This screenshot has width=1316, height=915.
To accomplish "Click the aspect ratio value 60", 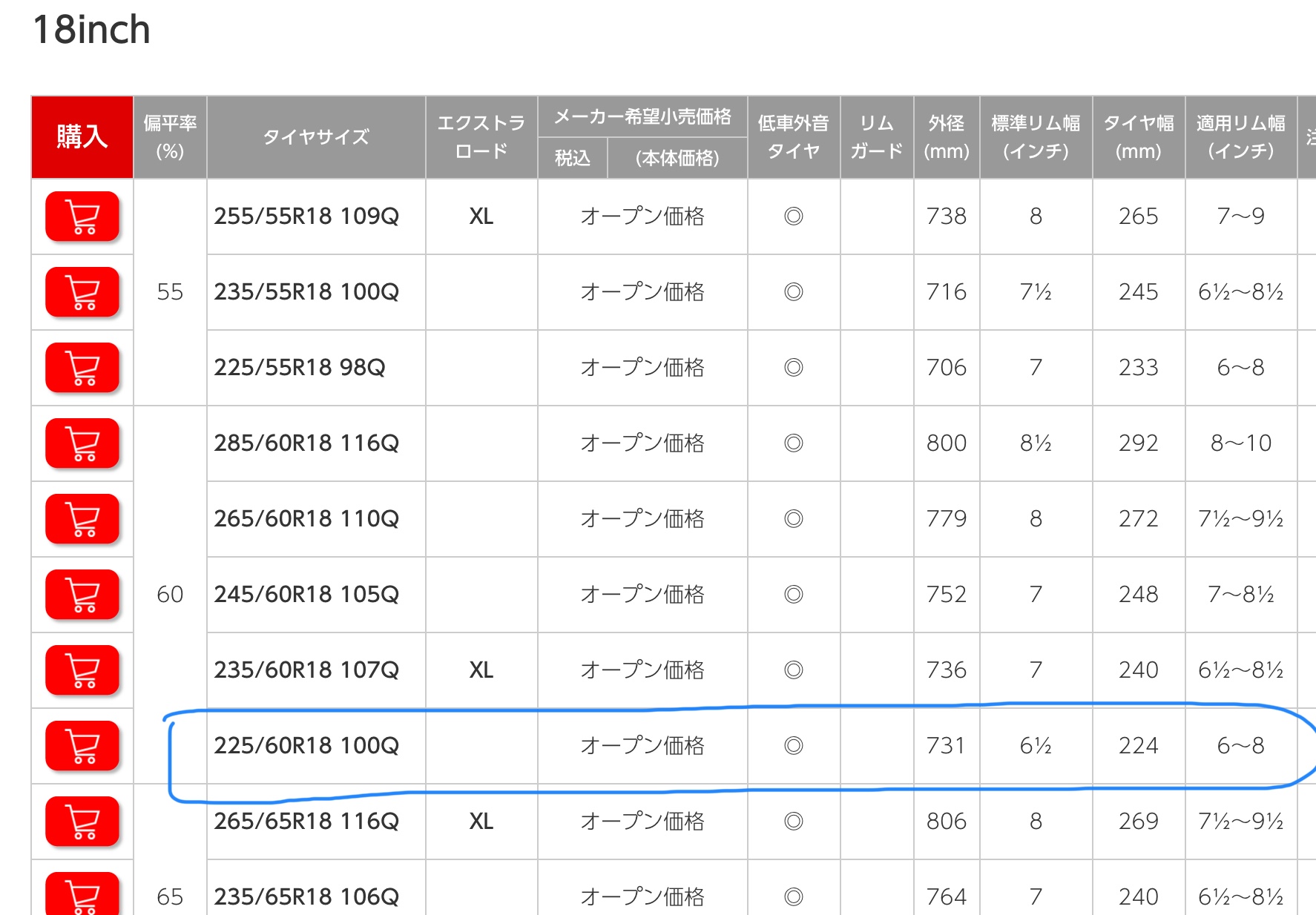I will [x=170, y=595].
